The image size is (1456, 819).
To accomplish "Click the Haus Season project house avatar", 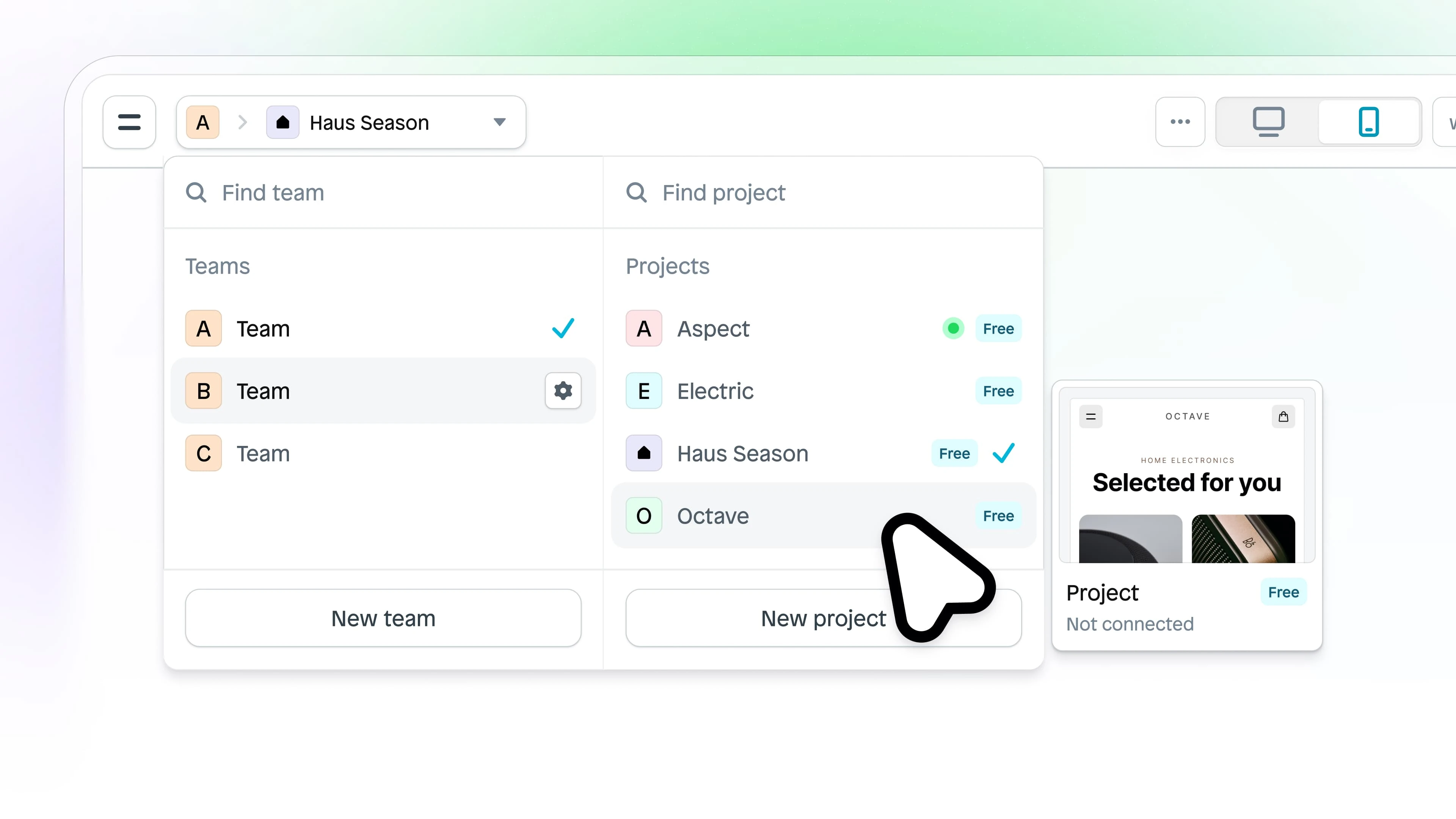I will click(644, 453).
